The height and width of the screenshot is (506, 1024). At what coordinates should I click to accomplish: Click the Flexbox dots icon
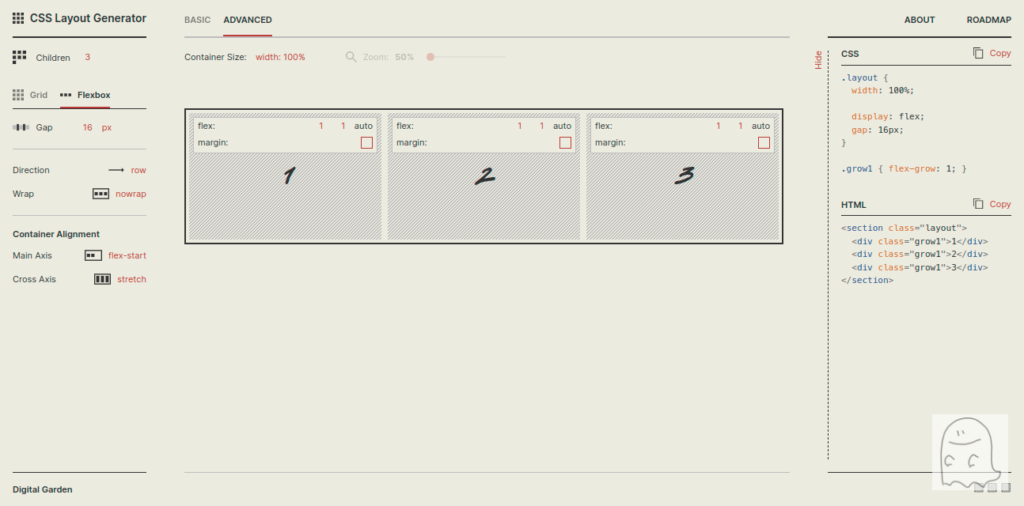(x=65, y=95)
